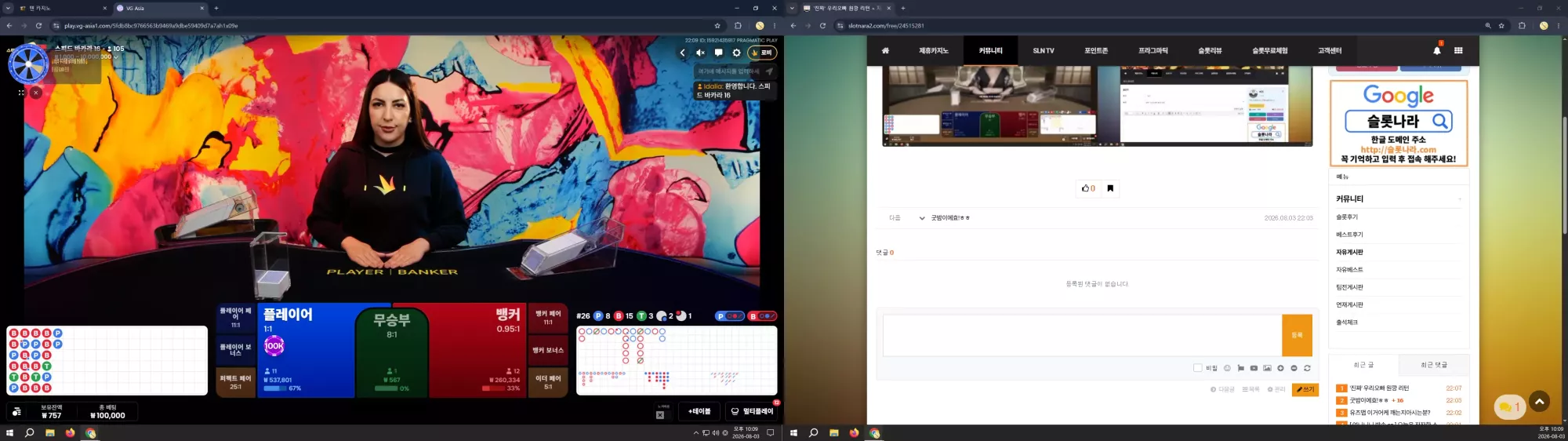Open SLN TV menu item
Viewport: 1568px width, 441px height.
(x=1044, y=50)
